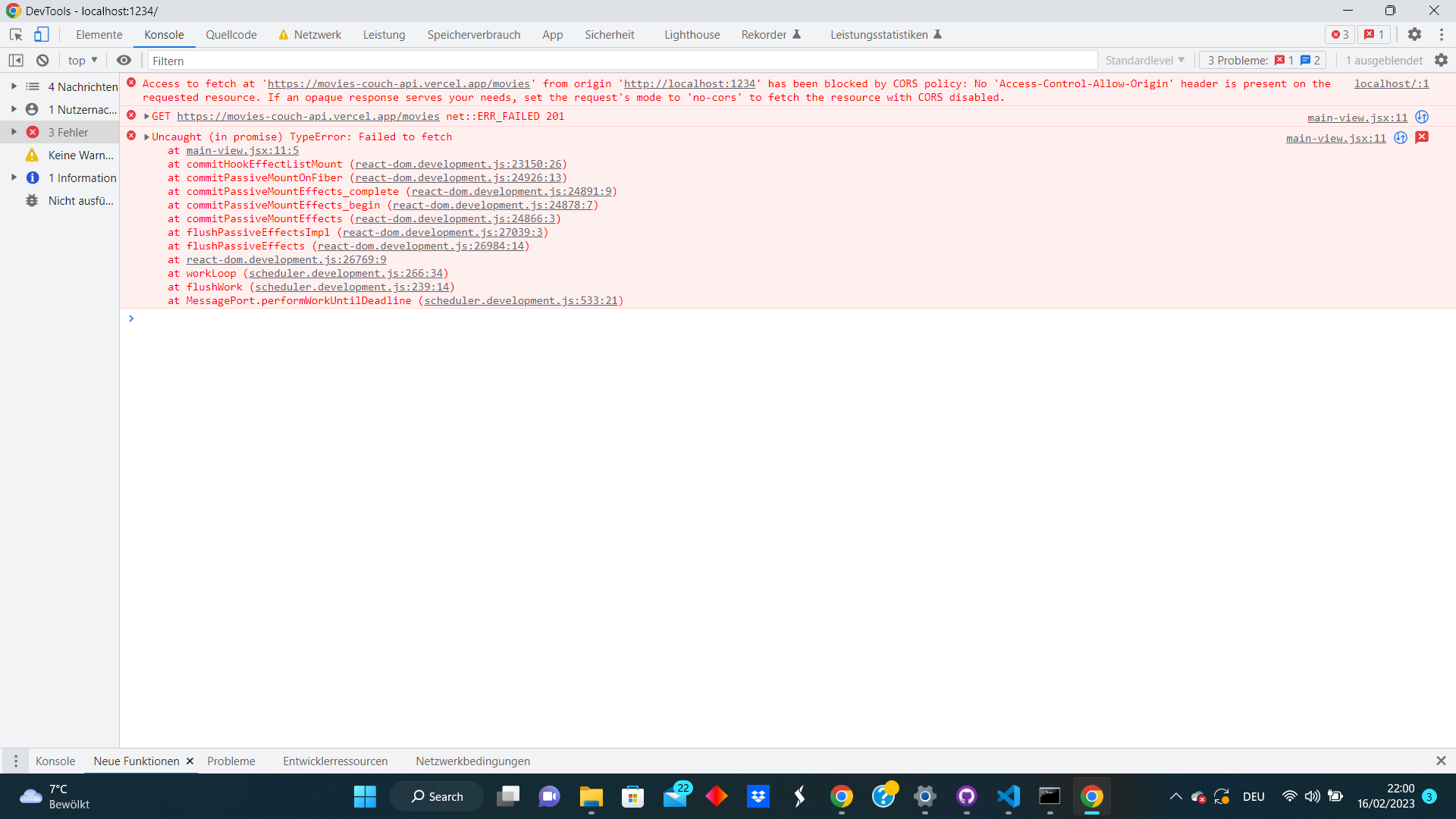Open the Lighthouse tab
The width and height of the screenshot is (1456, 819).
[x=692, y=35]
